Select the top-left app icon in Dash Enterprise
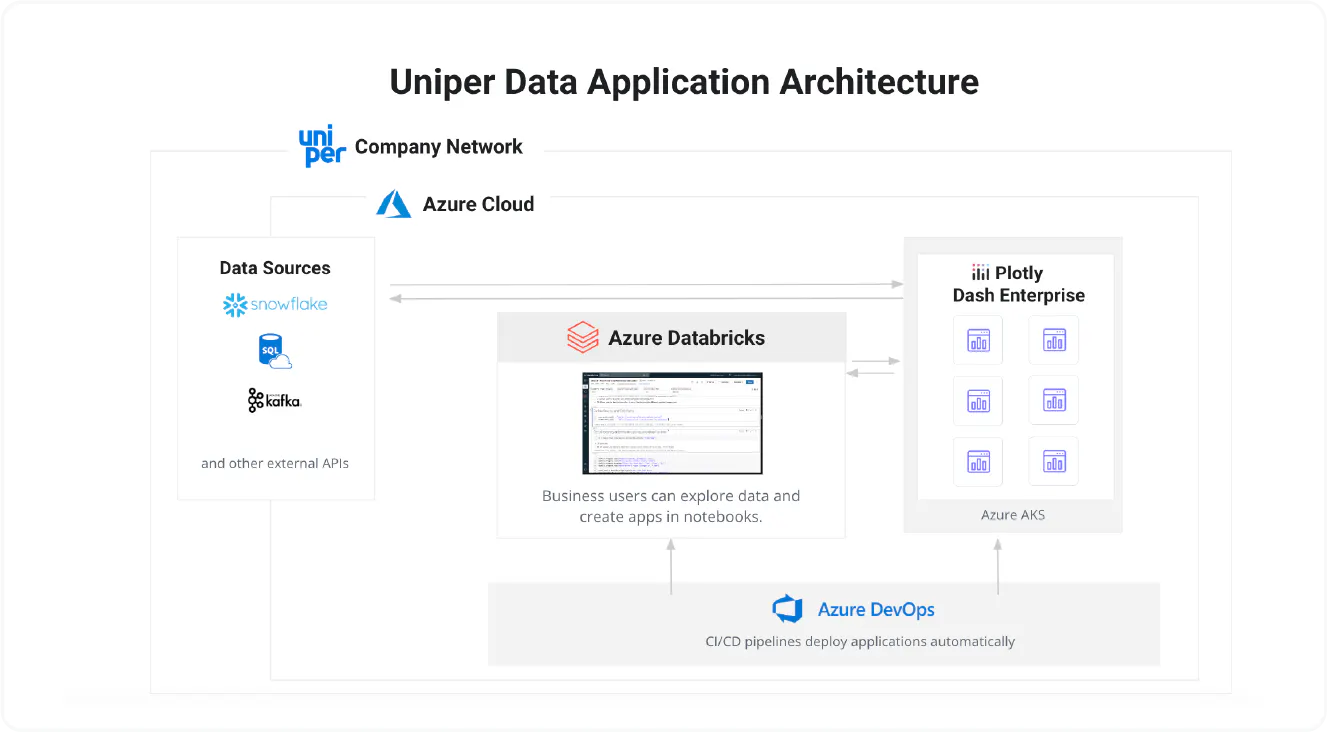1327x732 pixels. click(978, 340)
